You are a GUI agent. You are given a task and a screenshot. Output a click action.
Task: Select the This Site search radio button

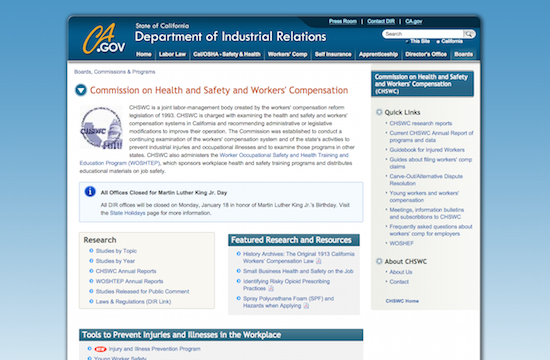407,41
